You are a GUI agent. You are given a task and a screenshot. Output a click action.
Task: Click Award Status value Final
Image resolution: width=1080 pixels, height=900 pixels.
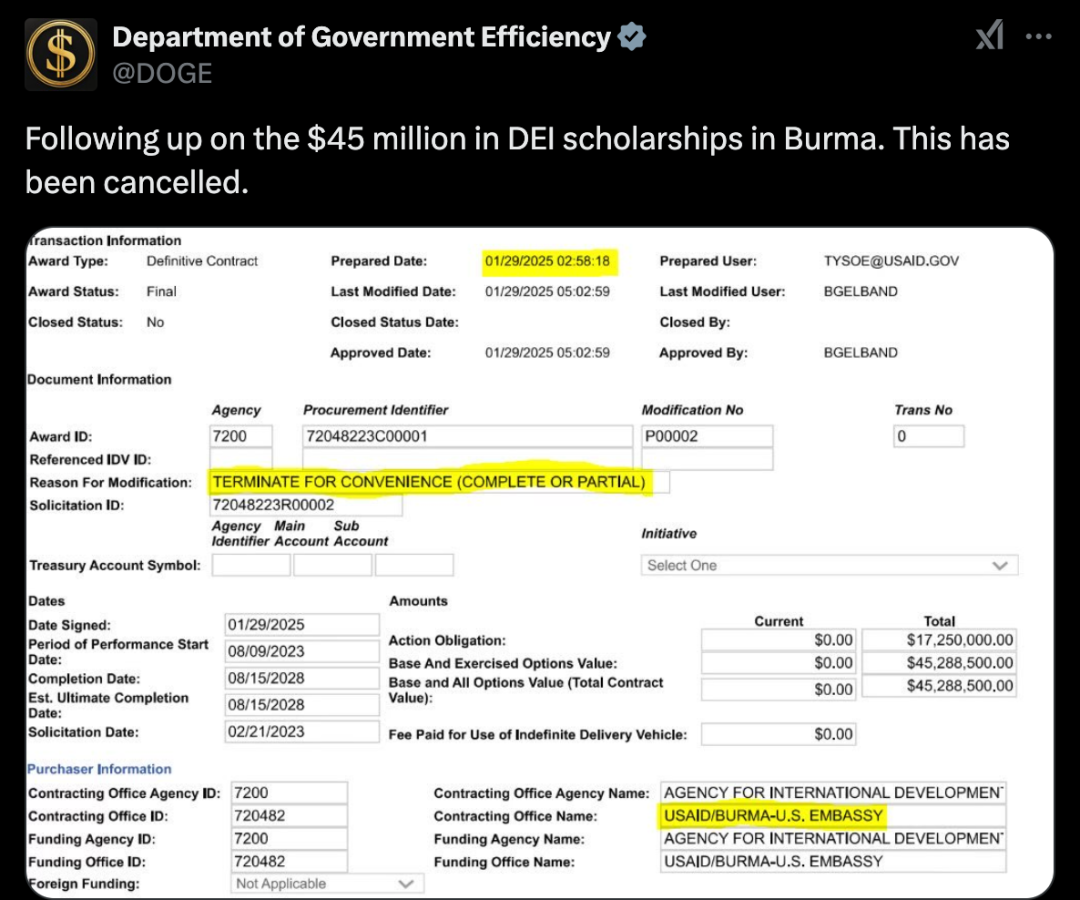161,291
